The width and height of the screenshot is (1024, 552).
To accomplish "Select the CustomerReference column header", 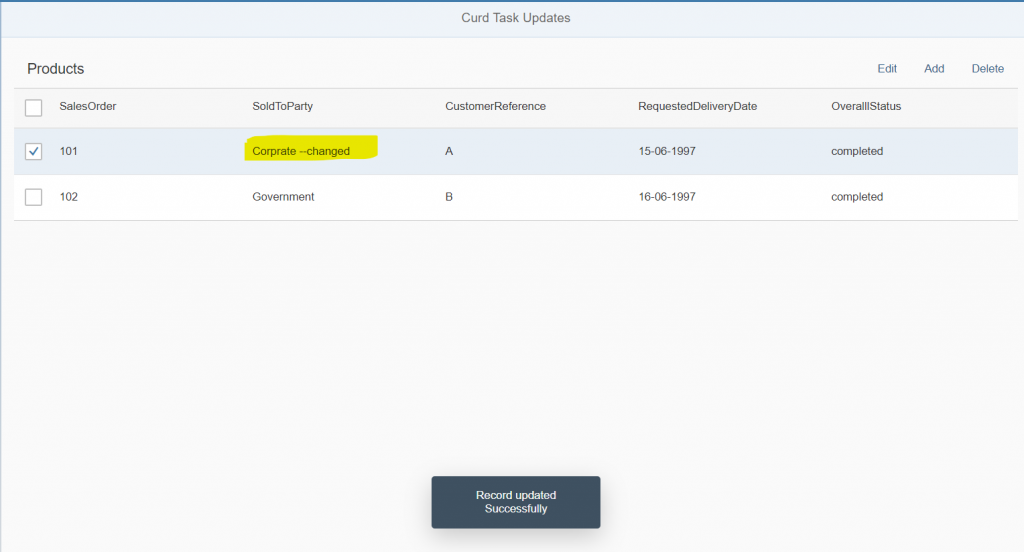I will pyautogui.click(x=496, y=106).
